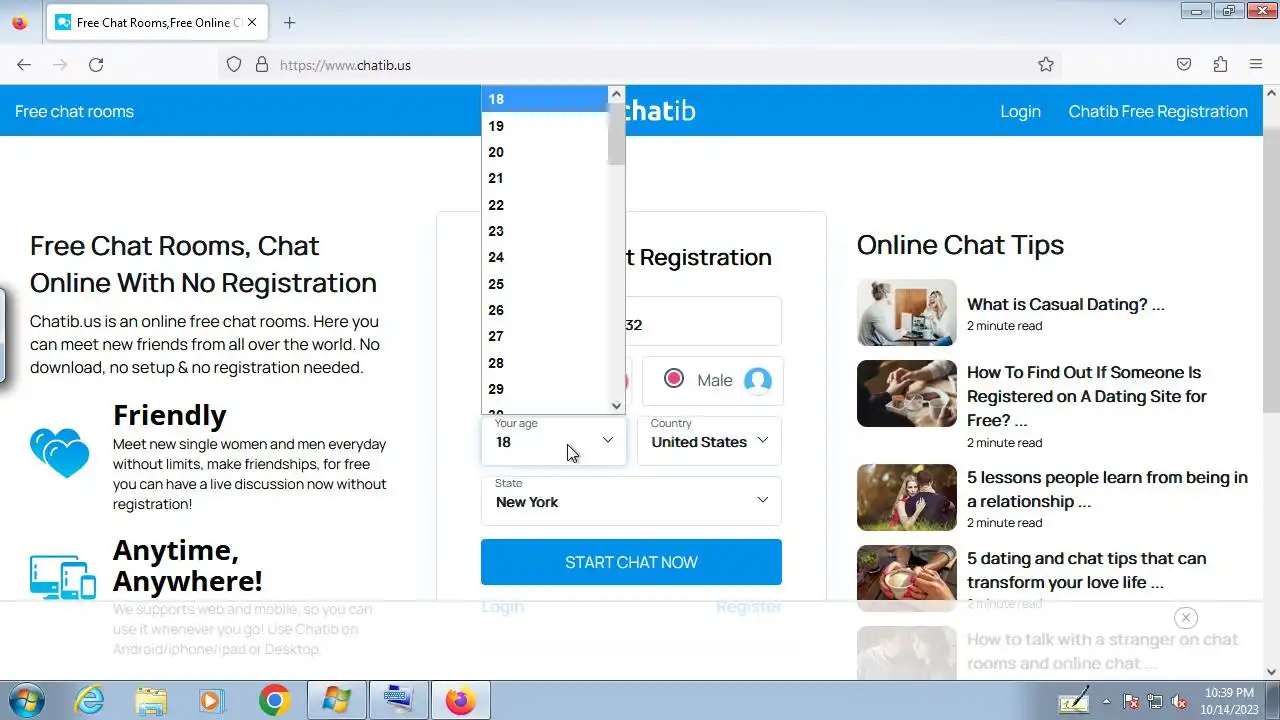Open the State dropdown showing New York

point(631,501)
